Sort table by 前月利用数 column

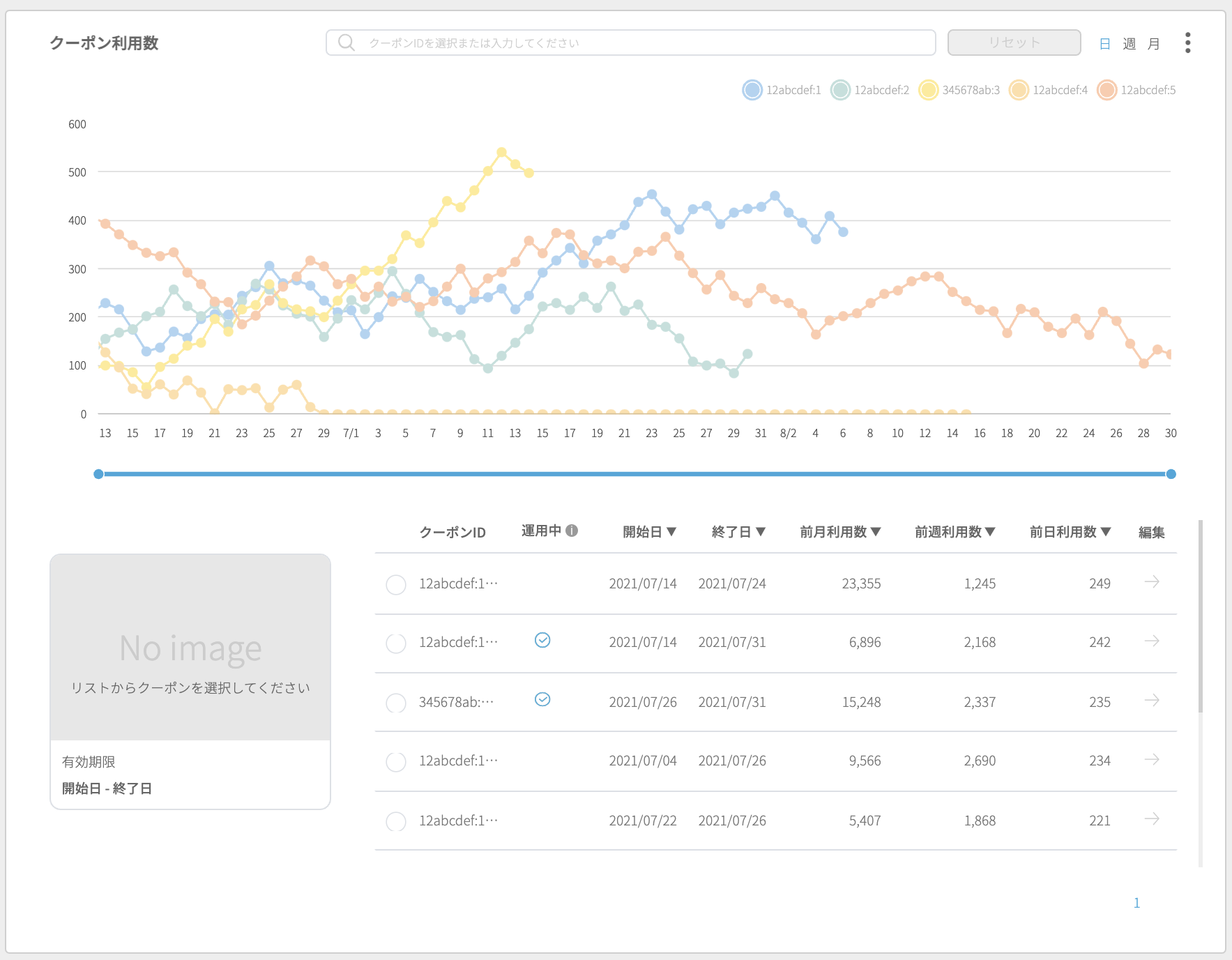click(840, 532)
